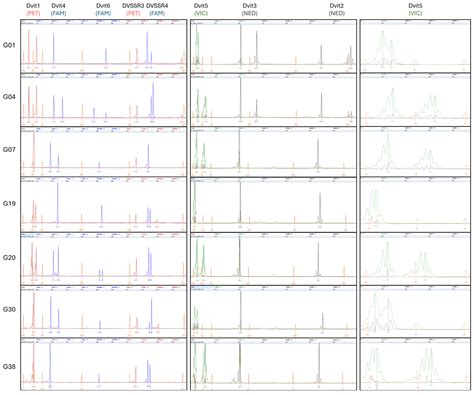Open the G30 left PET/FAM electropherogram panel
The height and width of the screenshot is (395, 474).
coord(103,311)
